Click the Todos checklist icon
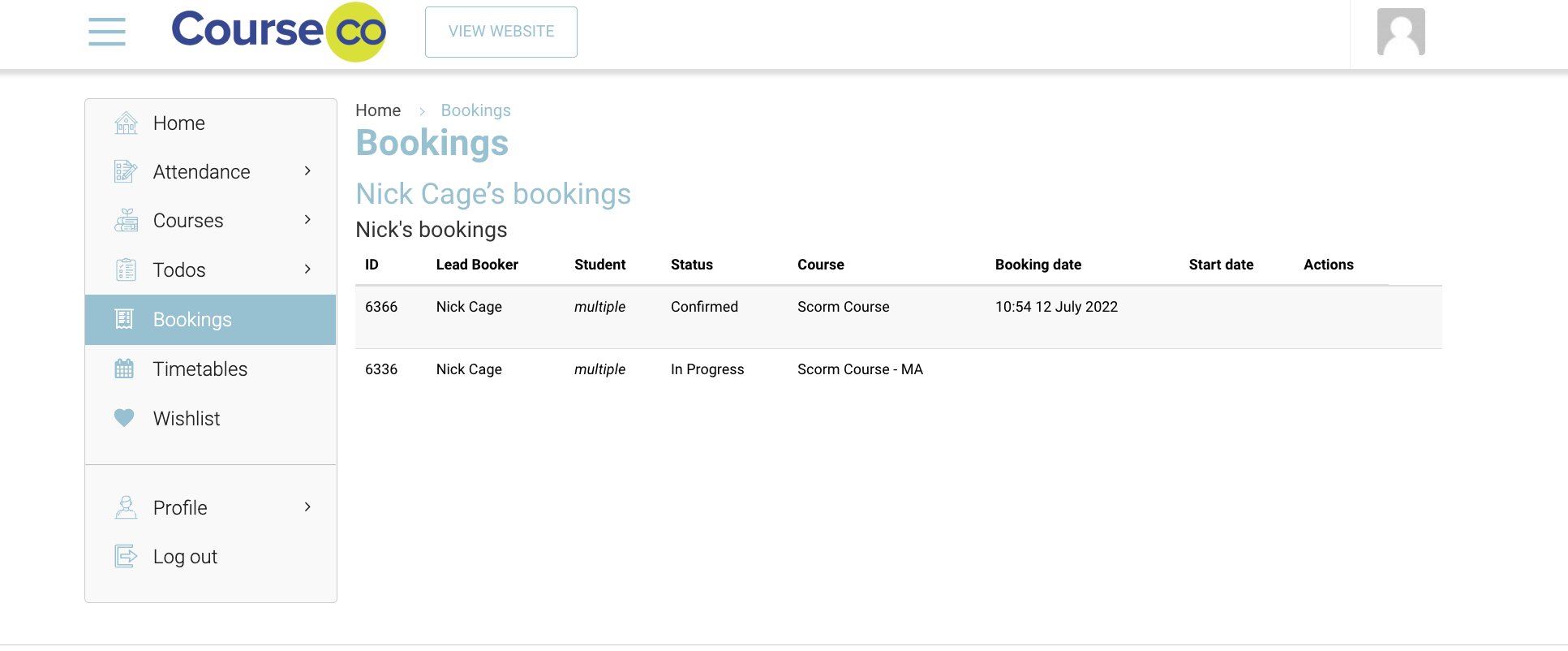Image resolution: width=1568 pixels, height=651 pixels. pyautogui.click(x=126, y=269)
